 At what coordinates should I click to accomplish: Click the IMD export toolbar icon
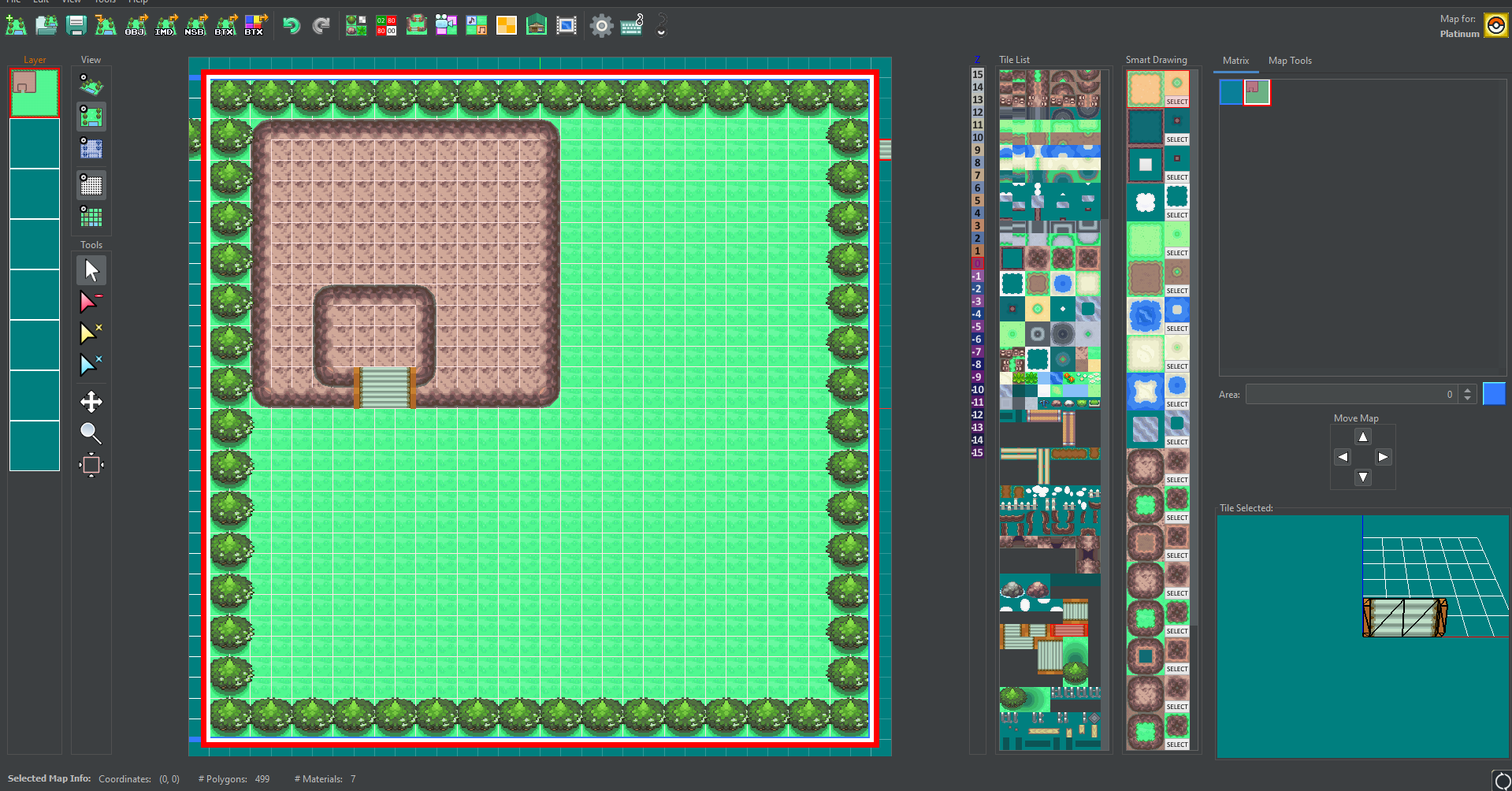tap(165, 25)
